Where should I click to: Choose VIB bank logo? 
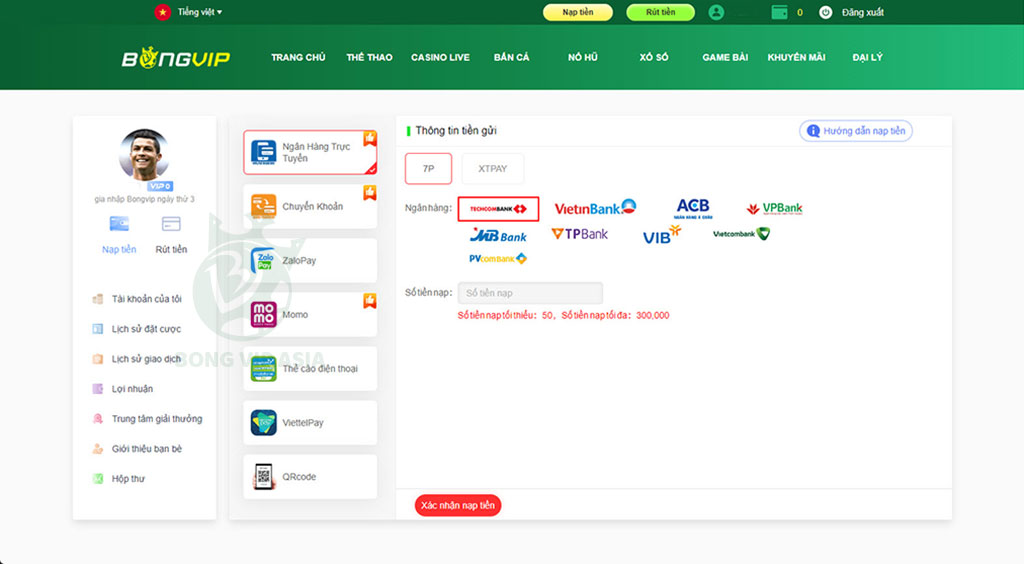pyautogui.click(x=662, y=235)
